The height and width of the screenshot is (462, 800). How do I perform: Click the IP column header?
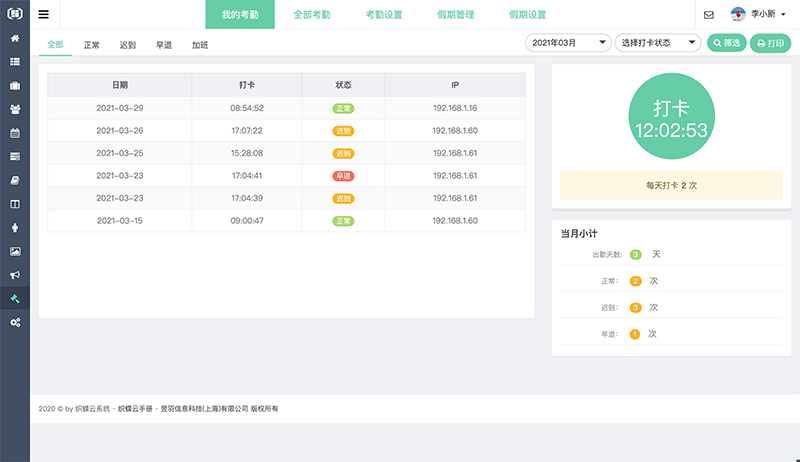(x=455, y=85)
